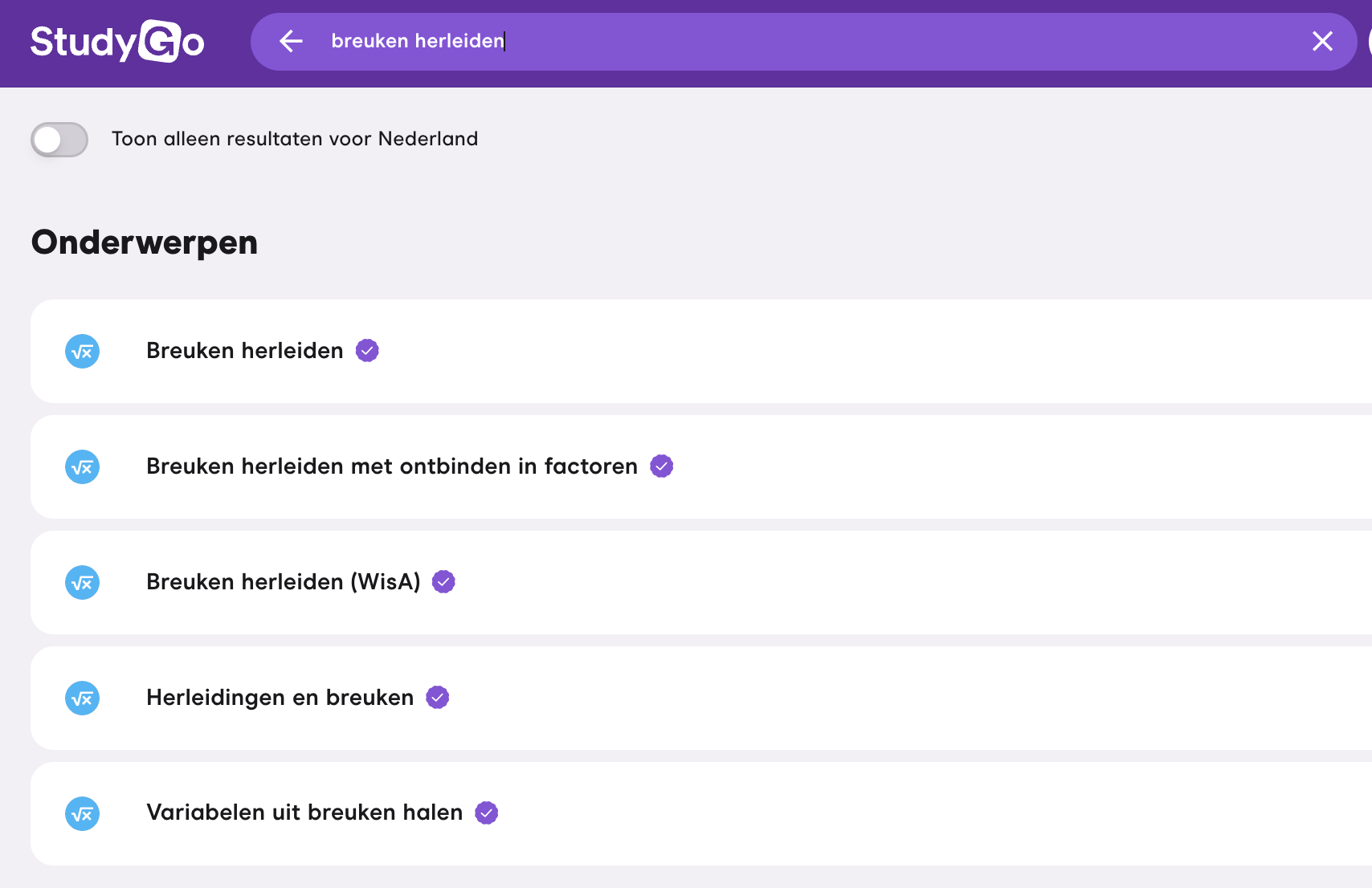Click the back arrow in search bar
Viewport: 1372px width, 888px height.
291,41
